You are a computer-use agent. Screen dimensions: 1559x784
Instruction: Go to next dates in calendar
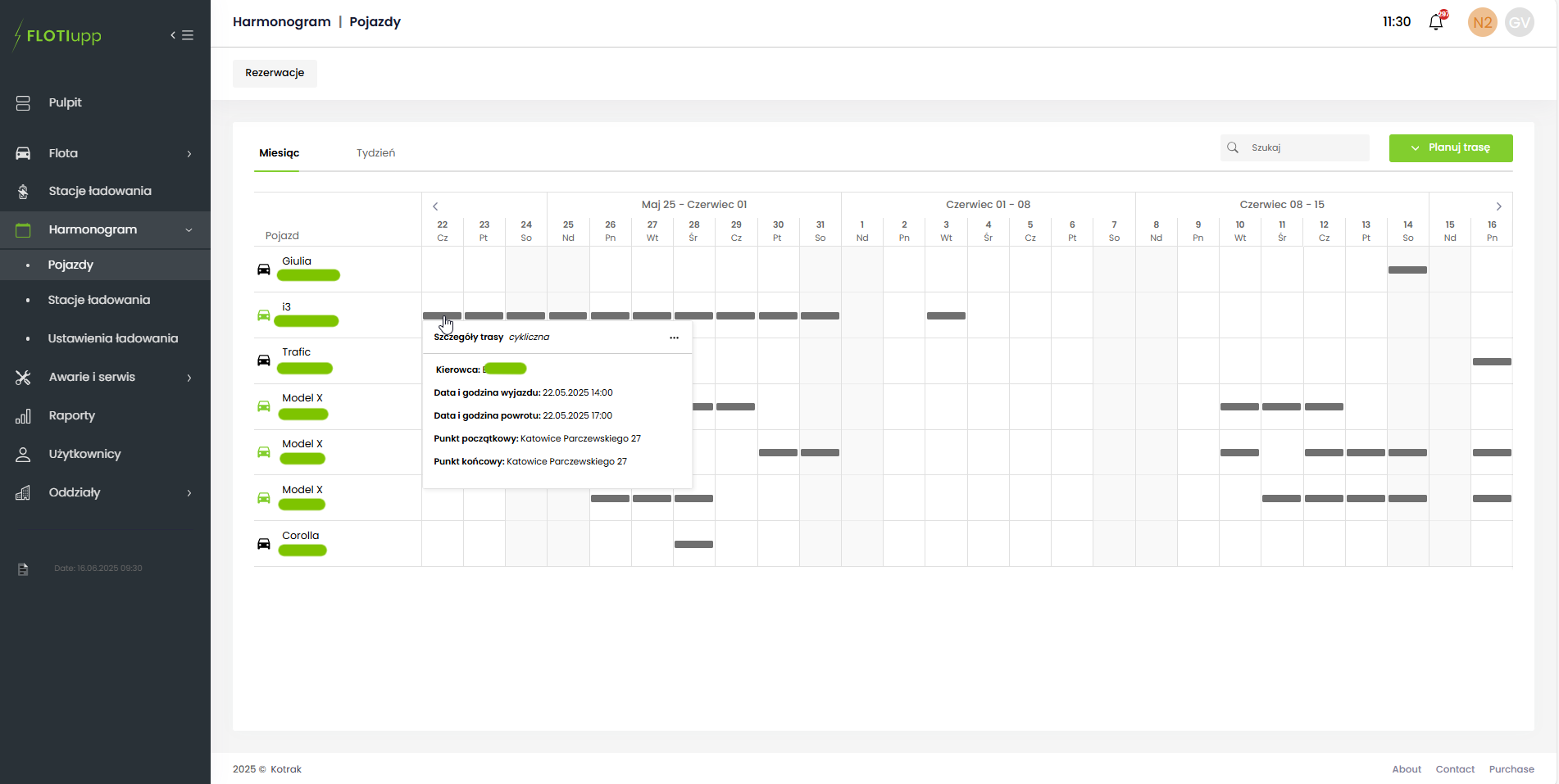click(x=1498, y=206)
